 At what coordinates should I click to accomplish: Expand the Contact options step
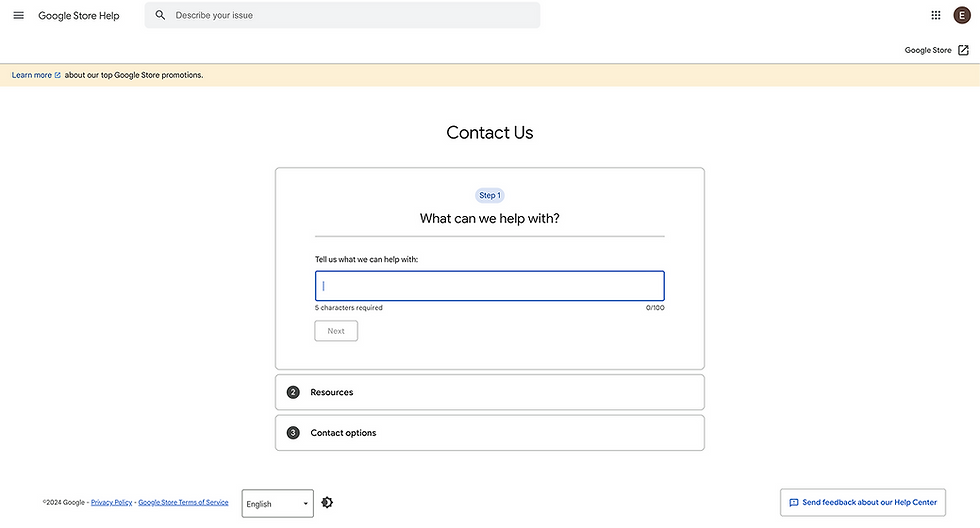489,432
